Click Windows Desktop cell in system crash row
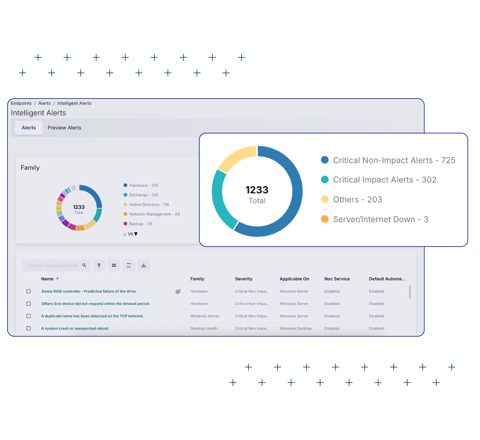This screenshot has width=480, height=440. coord(295,328)
